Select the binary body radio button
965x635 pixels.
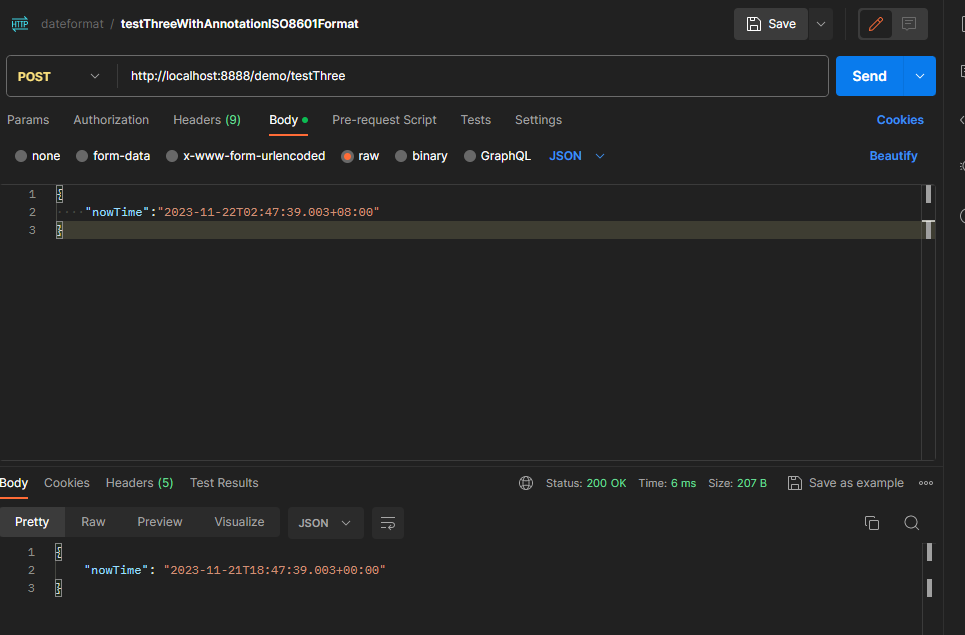pos(401,156)
